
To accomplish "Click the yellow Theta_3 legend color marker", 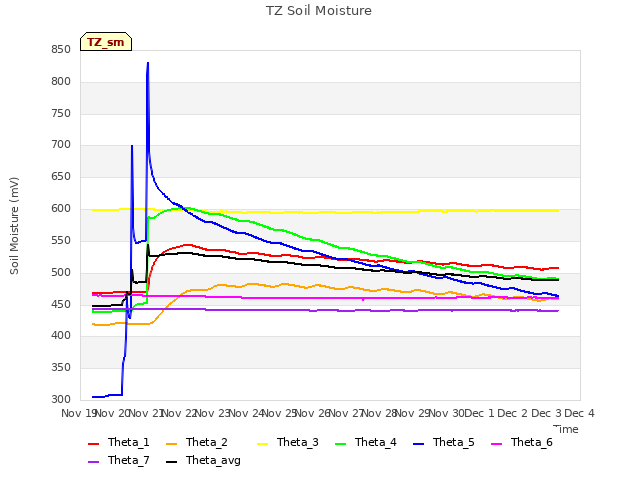I will (262, 444).
